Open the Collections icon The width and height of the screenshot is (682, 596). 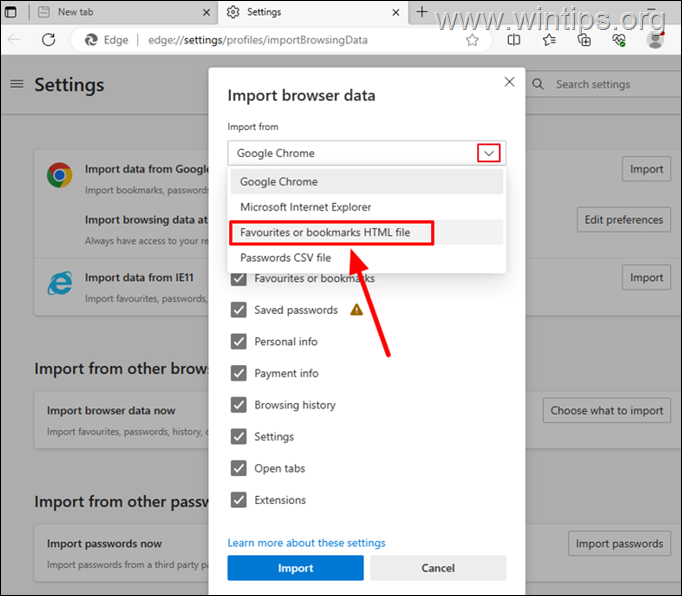(x=584, y=40)
